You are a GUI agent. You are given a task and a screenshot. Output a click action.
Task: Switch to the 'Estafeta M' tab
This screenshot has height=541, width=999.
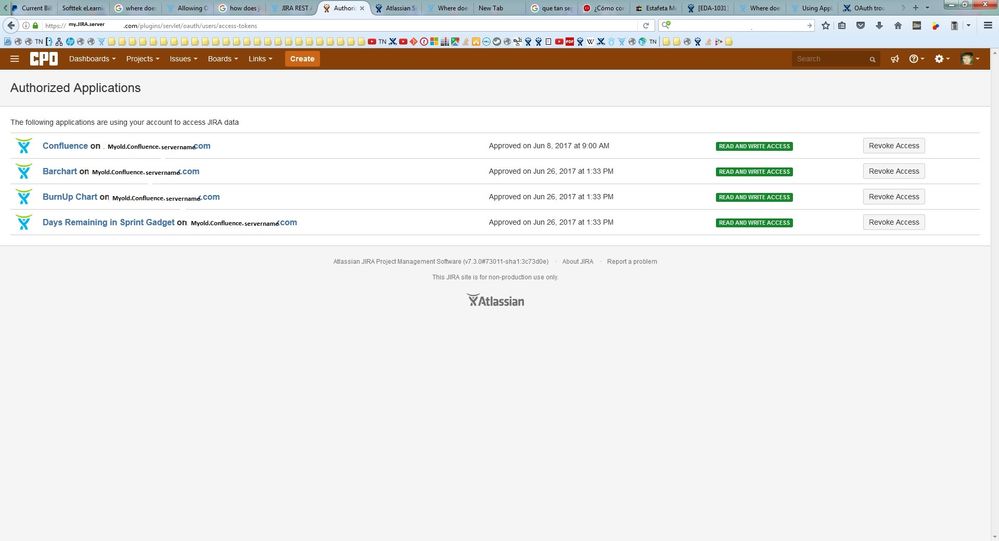(x=655, y=8)
